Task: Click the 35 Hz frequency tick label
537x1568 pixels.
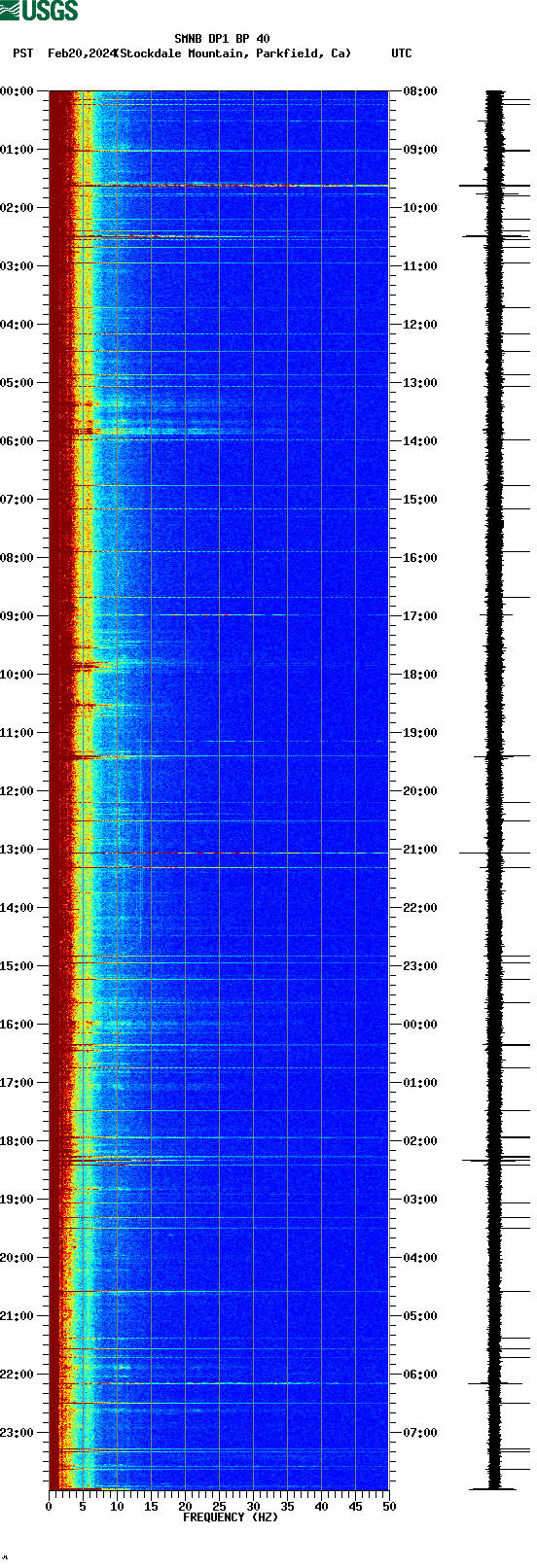Action: (287, 1507)
